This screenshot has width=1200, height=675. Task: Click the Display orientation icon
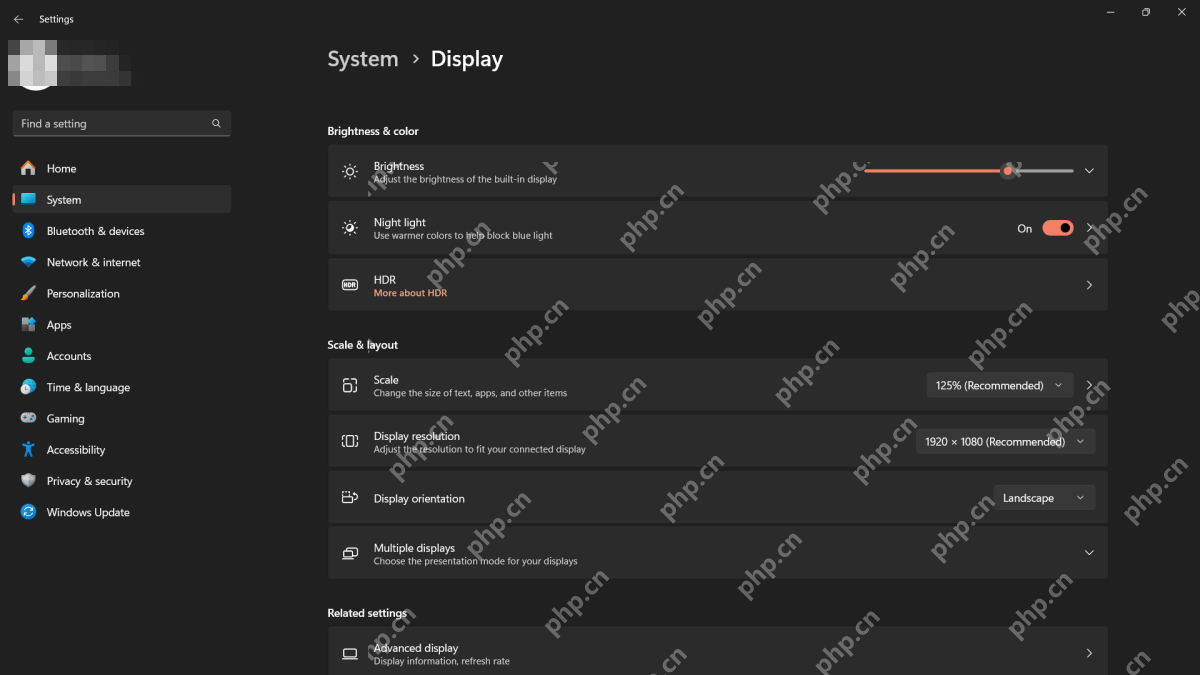[x=350, y=497]
